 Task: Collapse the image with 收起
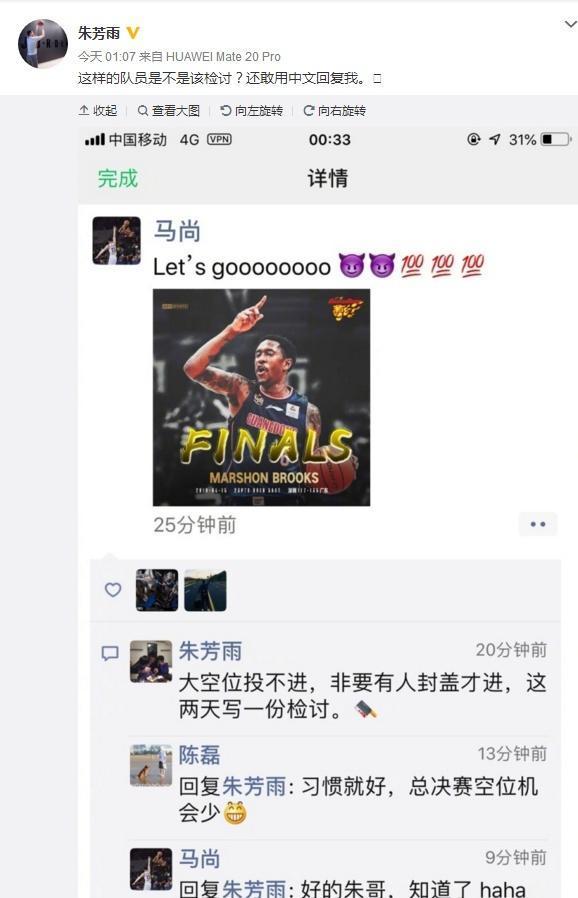pos(98,111)
